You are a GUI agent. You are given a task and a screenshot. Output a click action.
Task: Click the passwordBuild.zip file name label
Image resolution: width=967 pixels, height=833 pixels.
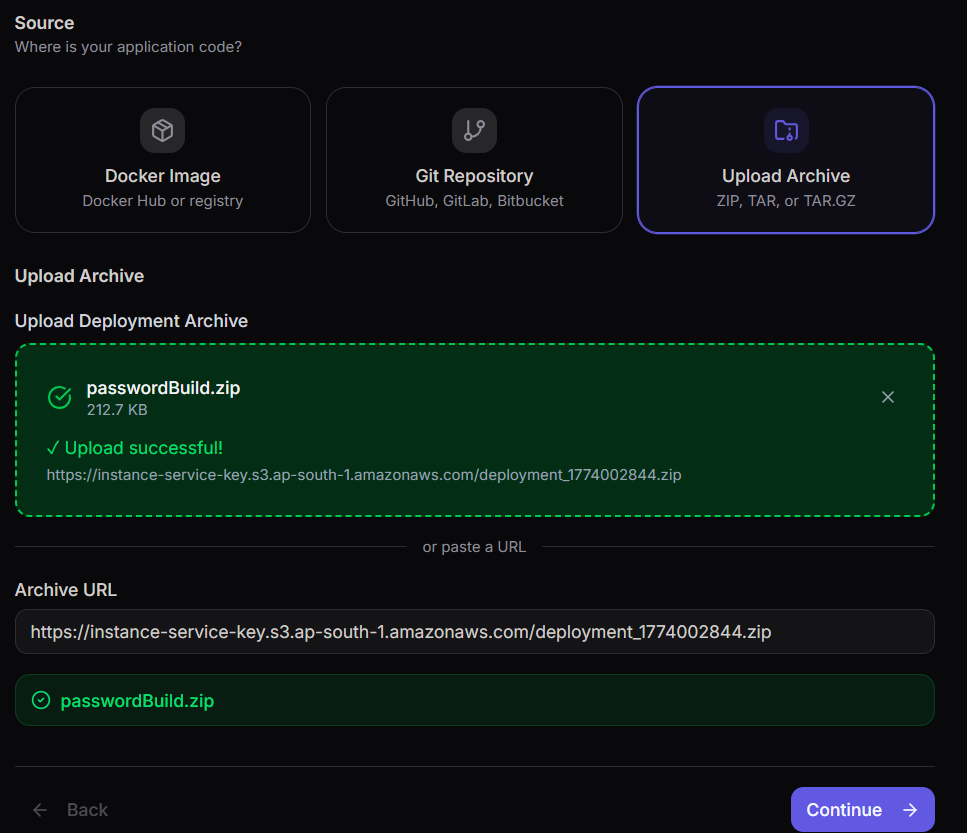[x=163, y=388]
